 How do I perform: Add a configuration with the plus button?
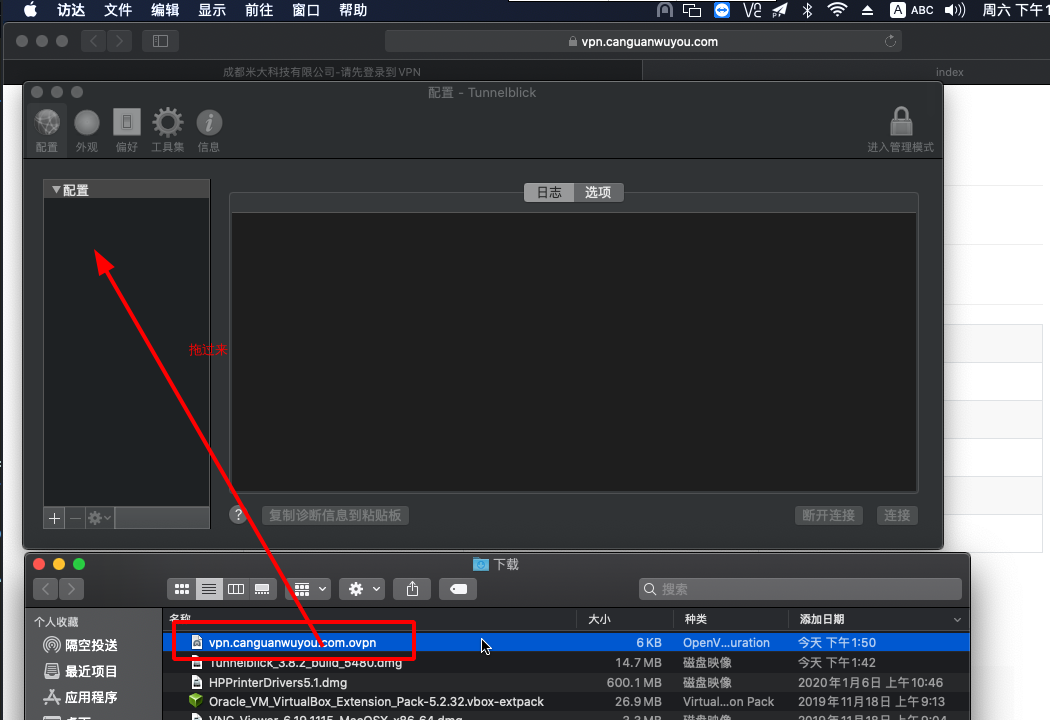[54, 518]
